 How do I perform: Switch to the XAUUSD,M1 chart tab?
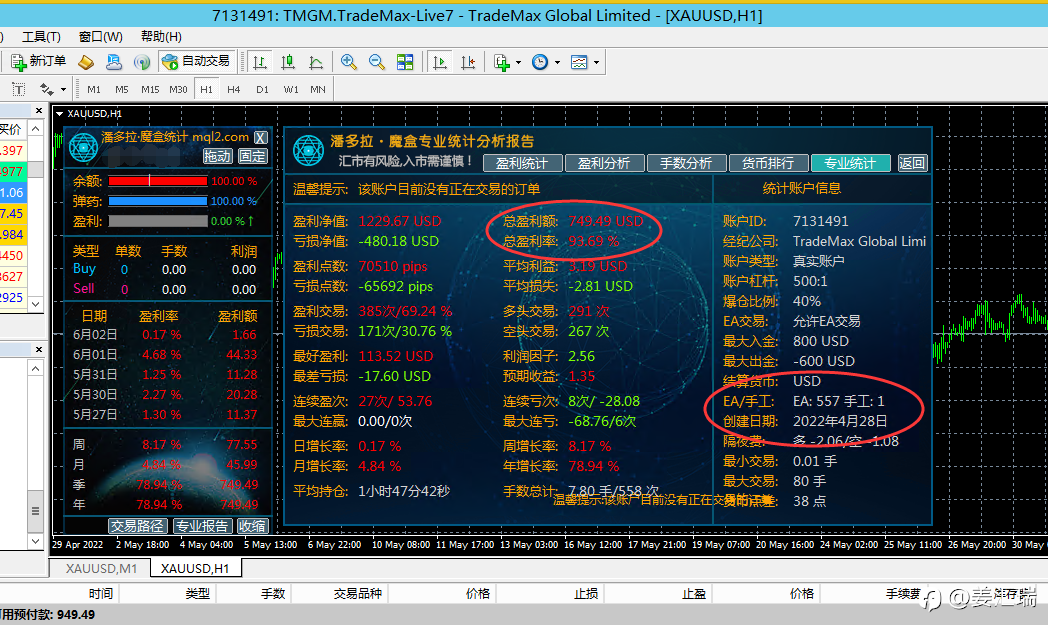(x=101, y=569)
